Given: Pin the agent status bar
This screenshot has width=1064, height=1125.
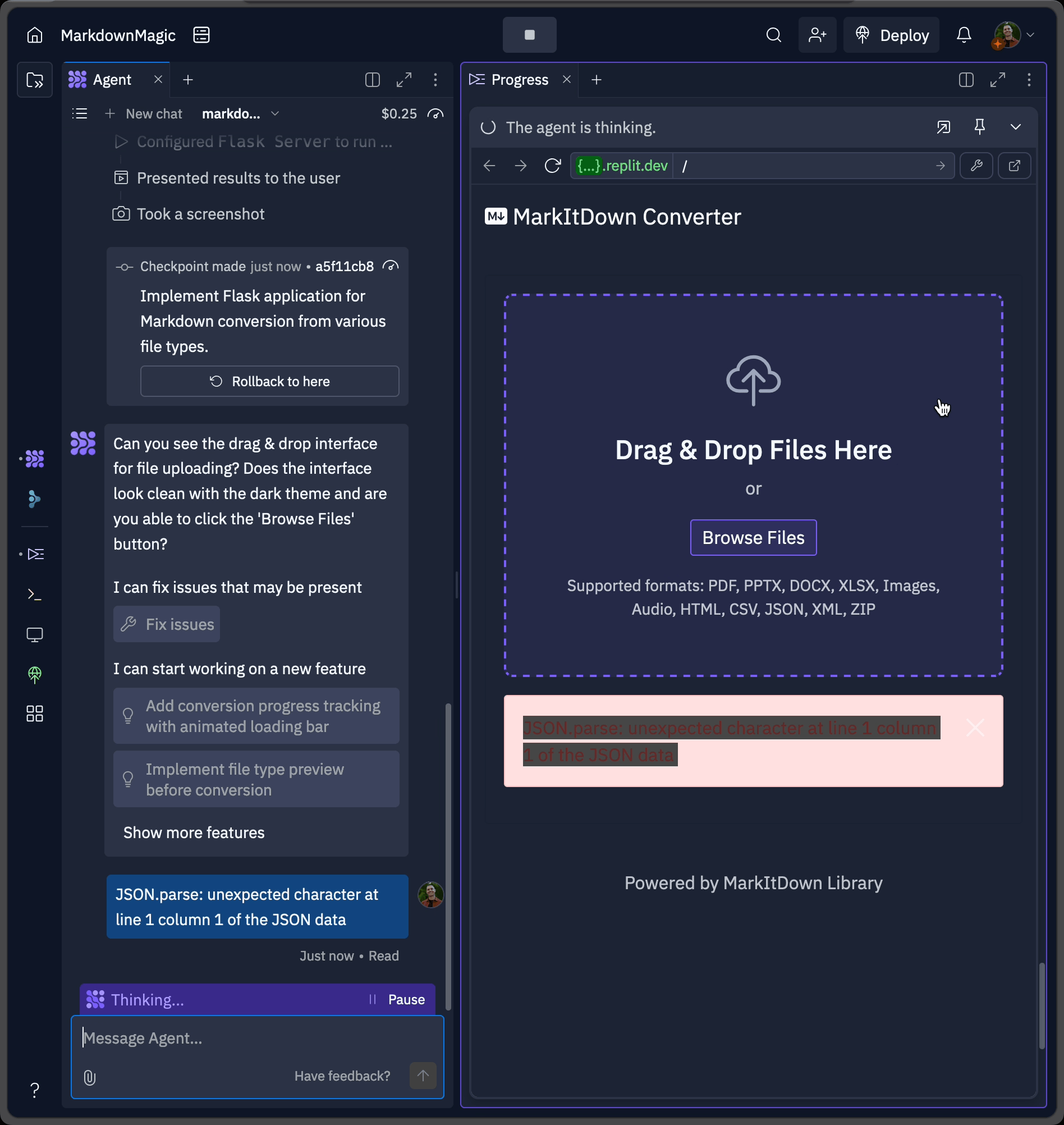Looking at the screenshot, I should click(x=979, y=127).
